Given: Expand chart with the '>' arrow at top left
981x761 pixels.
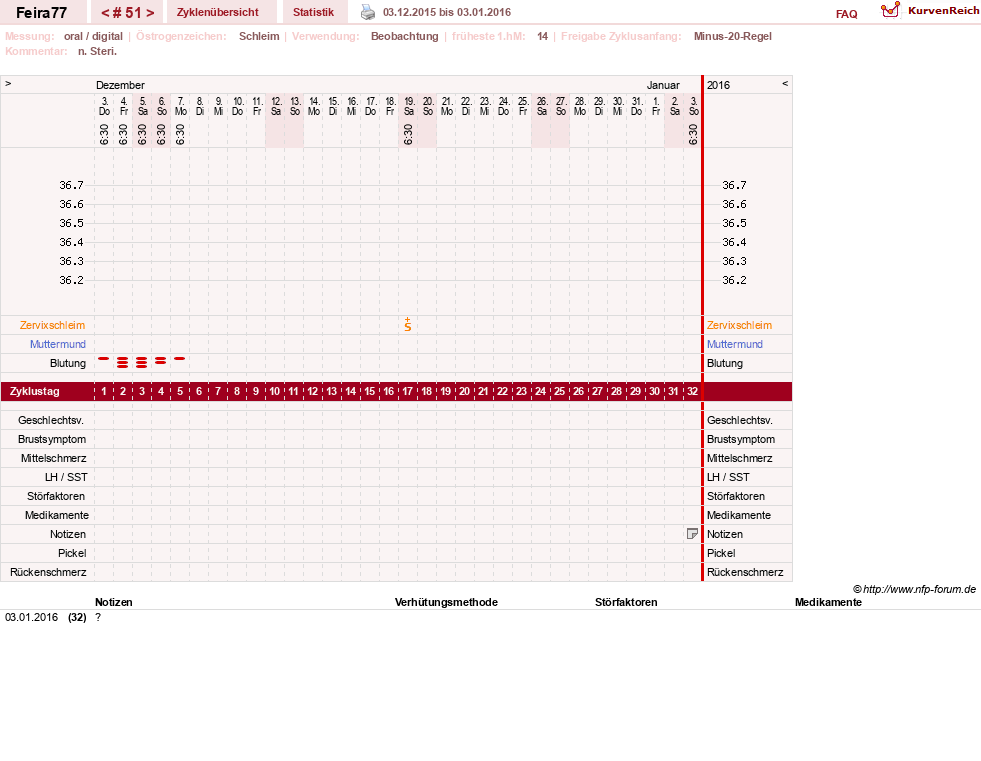Looking at the screenshot, I should tap(8, 83).
